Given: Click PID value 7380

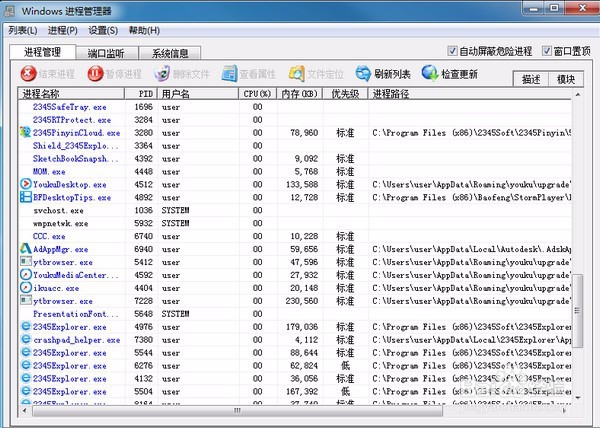Looking at the screenshot, I should [x=143, y=340].
